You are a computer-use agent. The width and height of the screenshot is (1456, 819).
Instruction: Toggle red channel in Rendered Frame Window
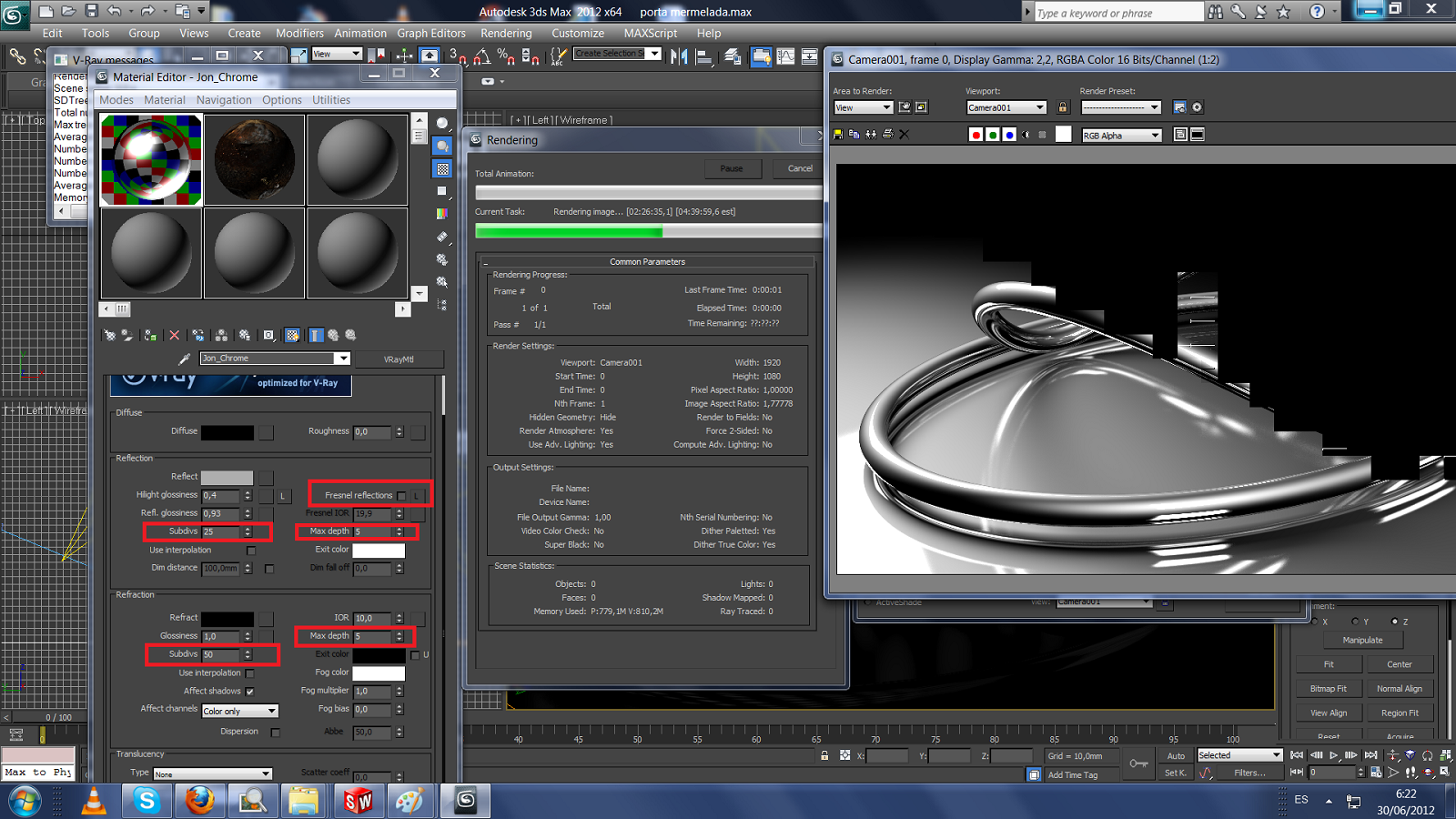click(x=976, y=135)
